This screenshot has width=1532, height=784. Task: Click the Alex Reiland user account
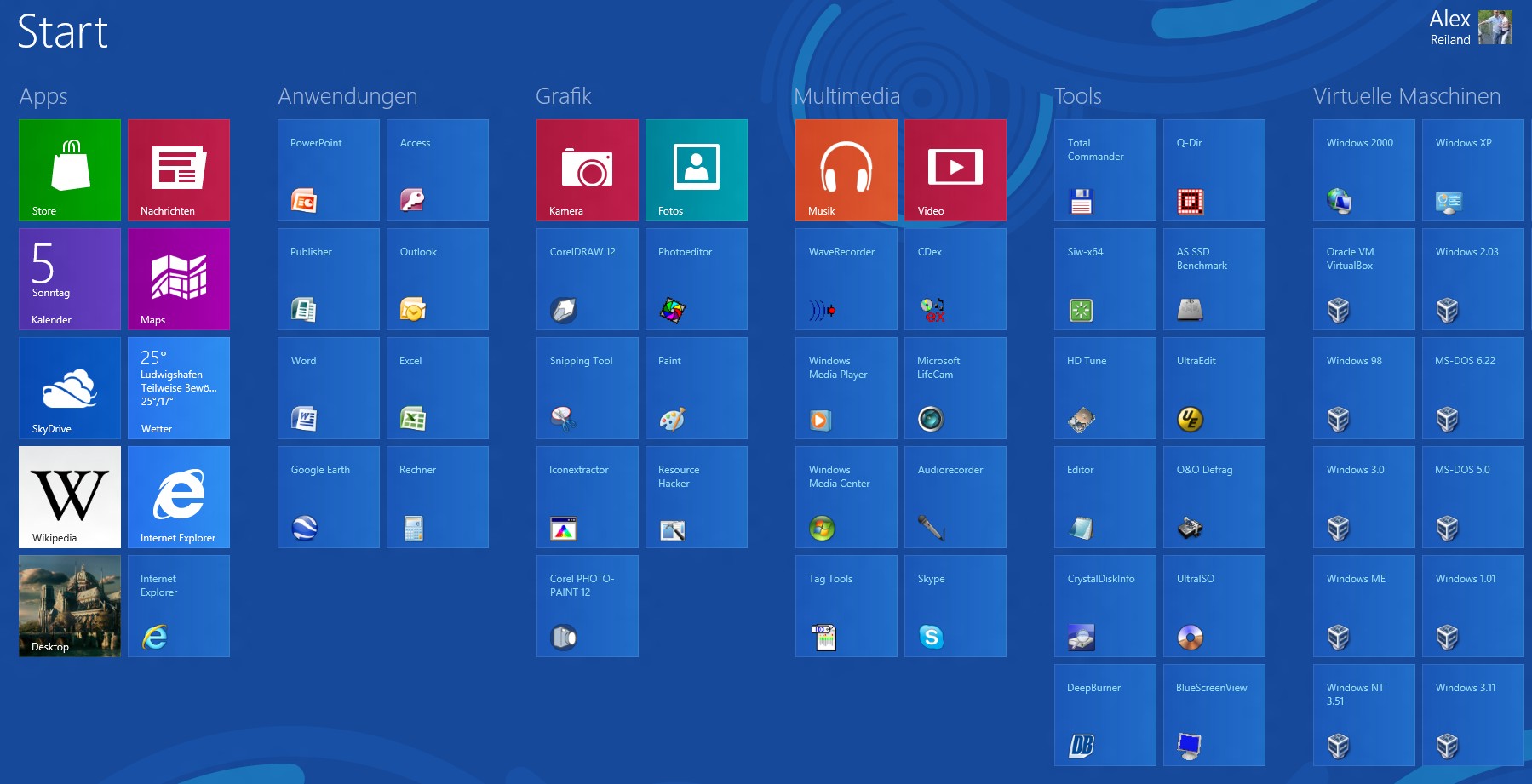[x=1471, y=27]
